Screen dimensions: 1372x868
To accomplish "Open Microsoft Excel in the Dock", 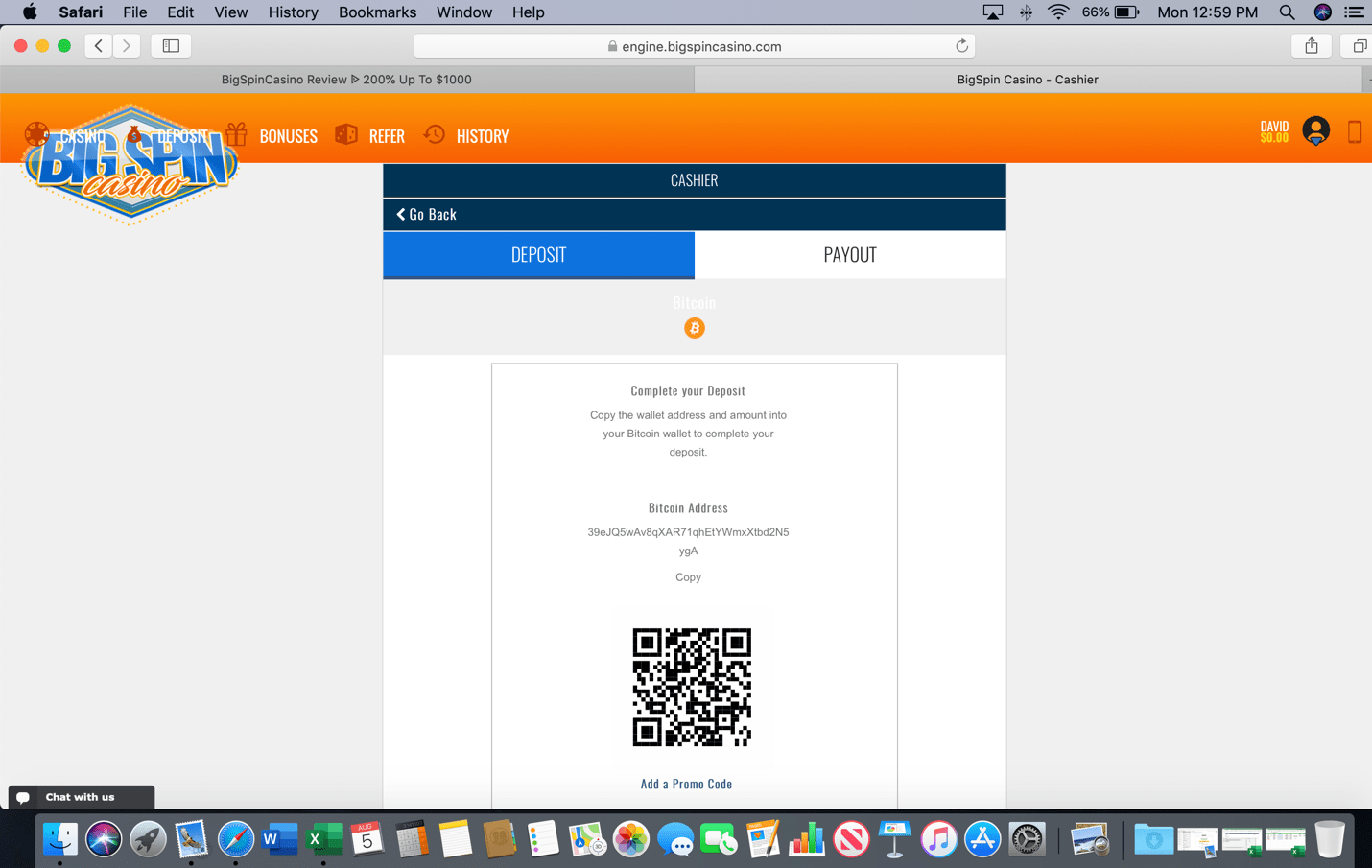I will [x=323, y=839].
